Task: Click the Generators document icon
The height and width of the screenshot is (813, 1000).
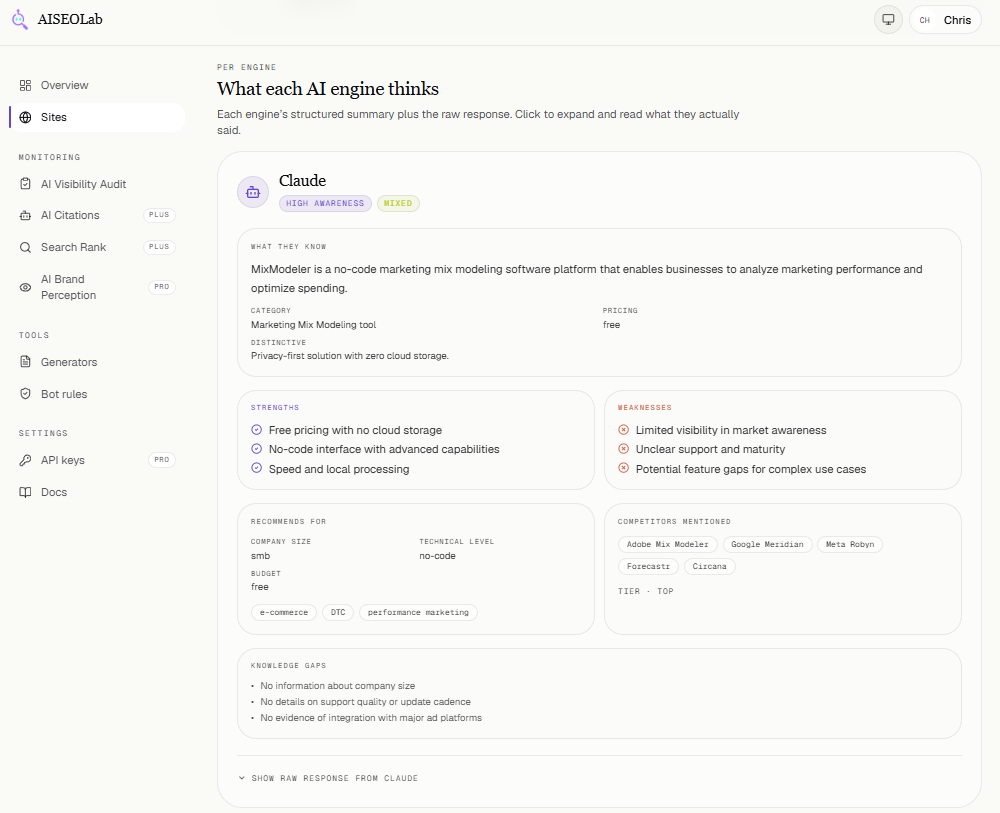Action: [26, 362]
